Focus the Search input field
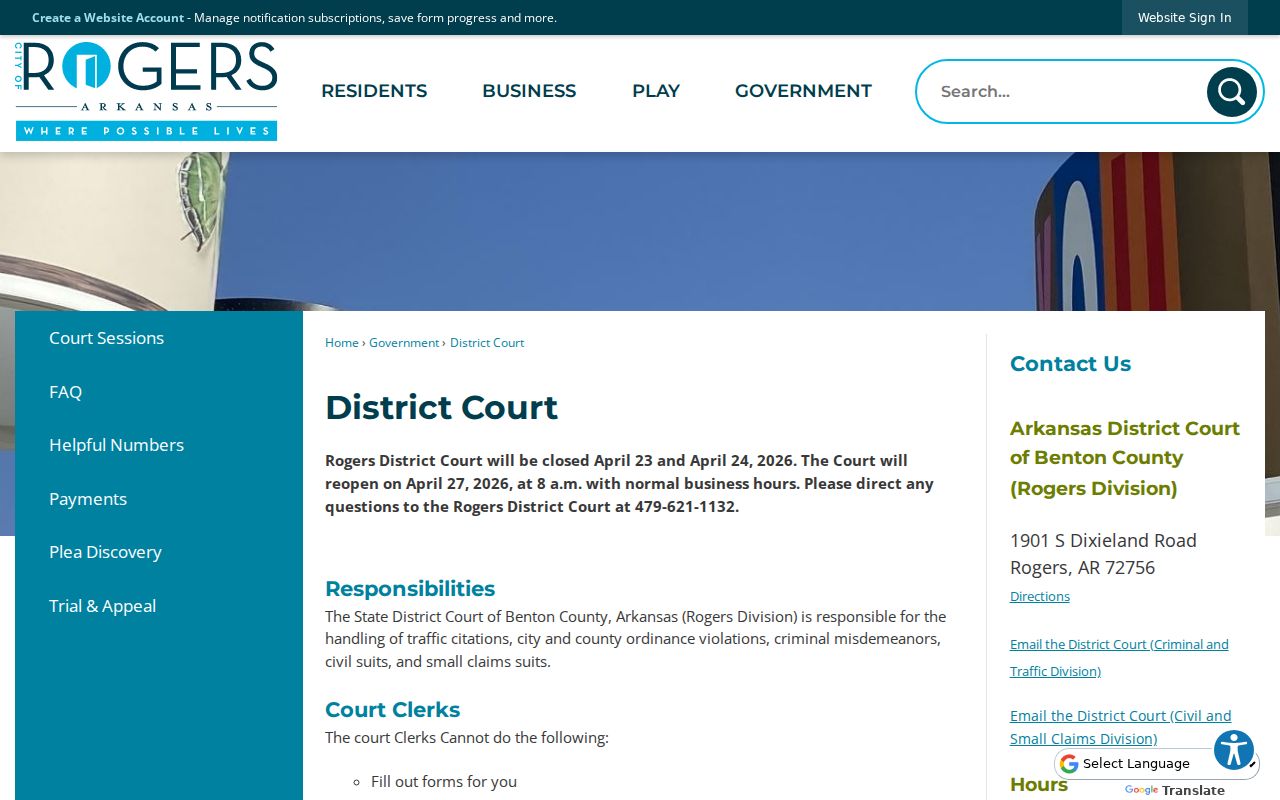This screenshot has height=800, width=1280. click(1068, 92)
